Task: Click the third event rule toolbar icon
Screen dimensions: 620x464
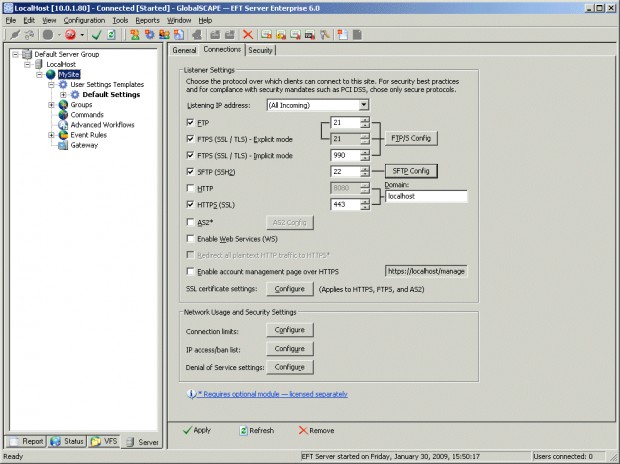Action: coord(295,35)
